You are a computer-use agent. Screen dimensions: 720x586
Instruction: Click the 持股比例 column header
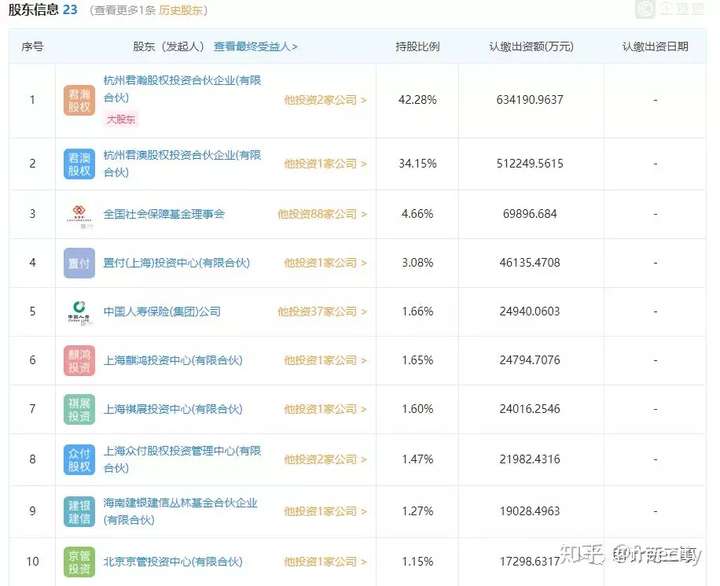pyautogui.click(x=417, y=46)
